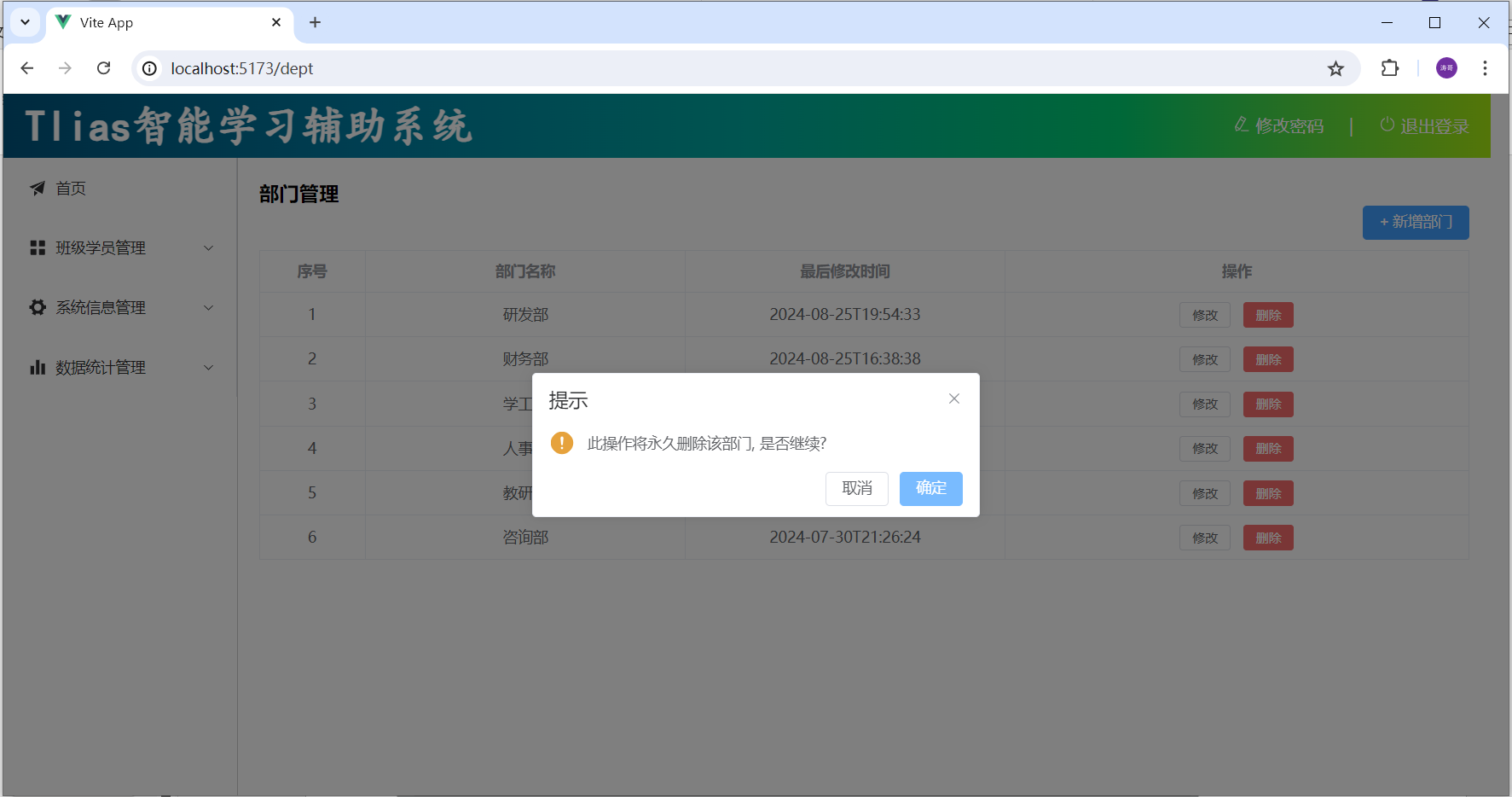
Task: Click the paper-plane icon beside 首页
Action: tap(38, 188)
